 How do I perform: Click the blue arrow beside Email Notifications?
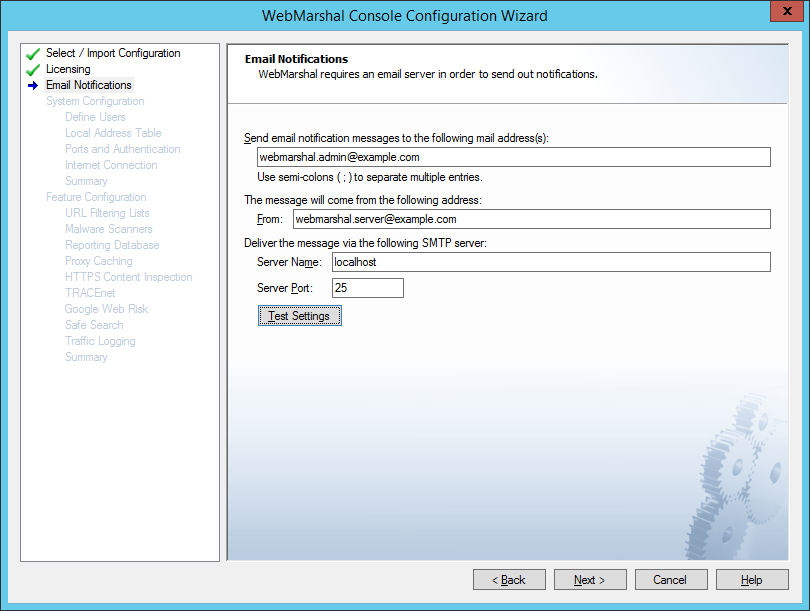pos(33,86)
